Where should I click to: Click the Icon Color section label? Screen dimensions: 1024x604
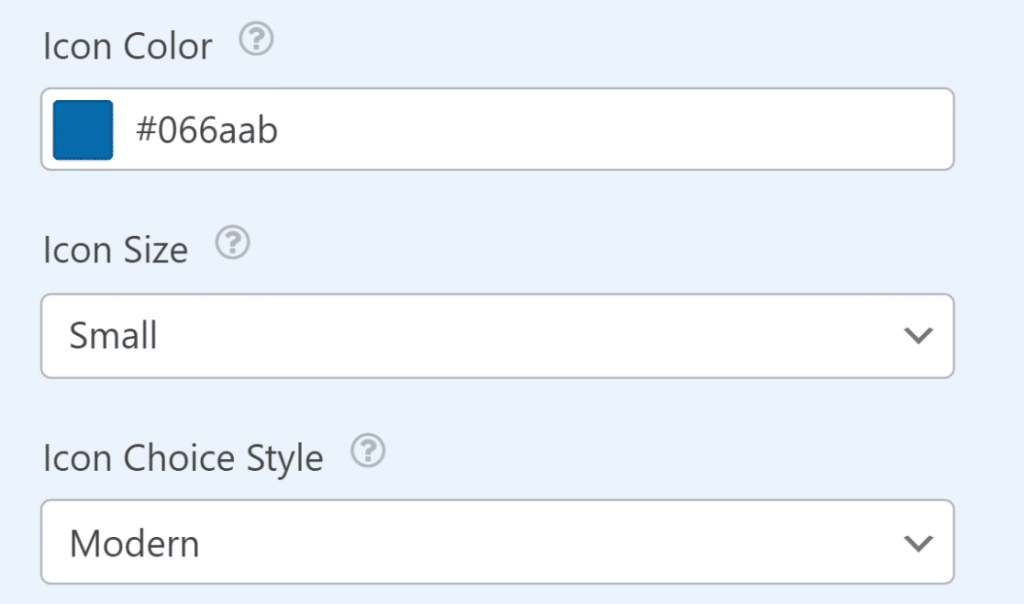127,45
